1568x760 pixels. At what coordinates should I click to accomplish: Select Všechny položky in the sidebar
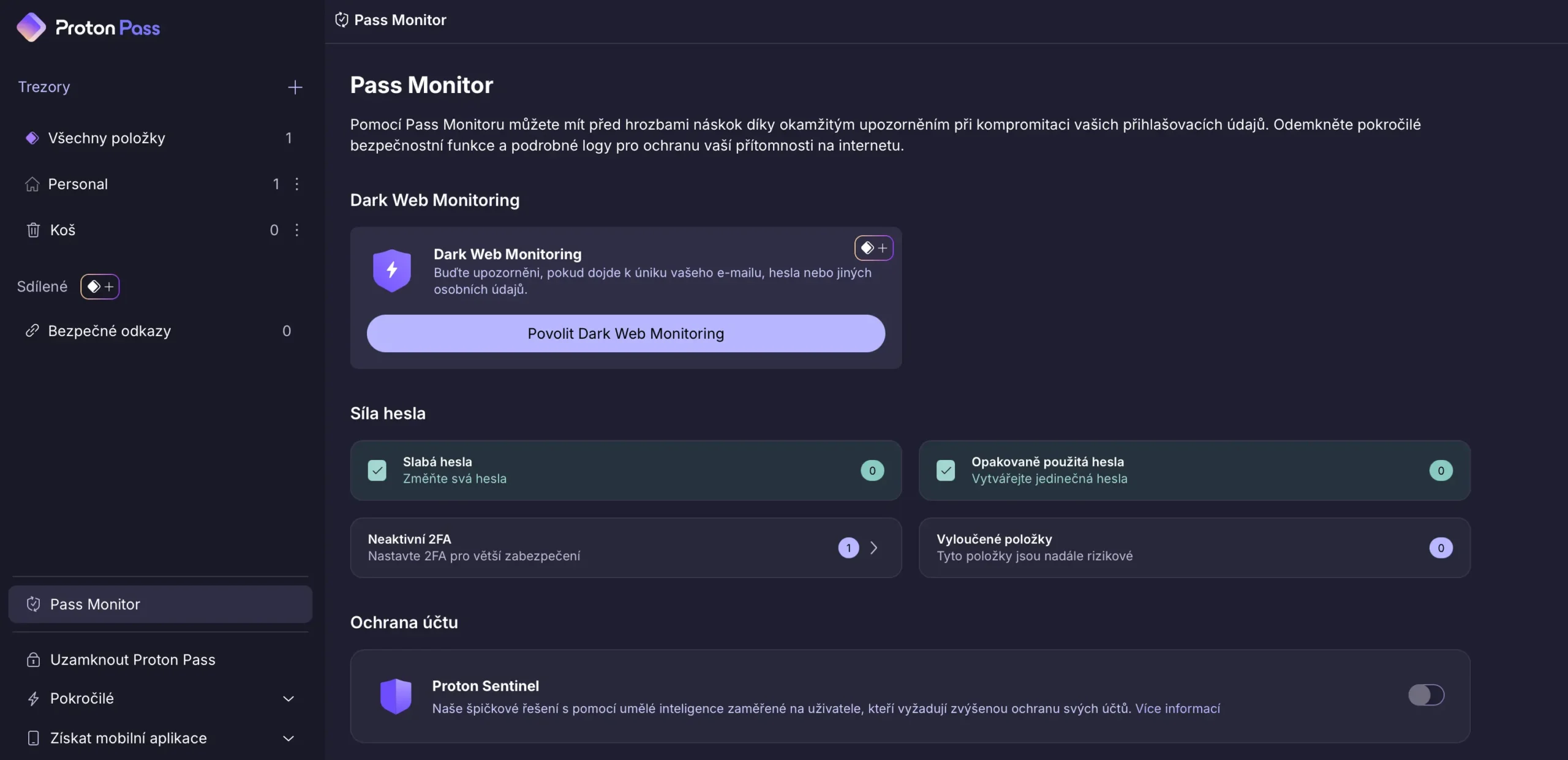click(x=107, y=138)
